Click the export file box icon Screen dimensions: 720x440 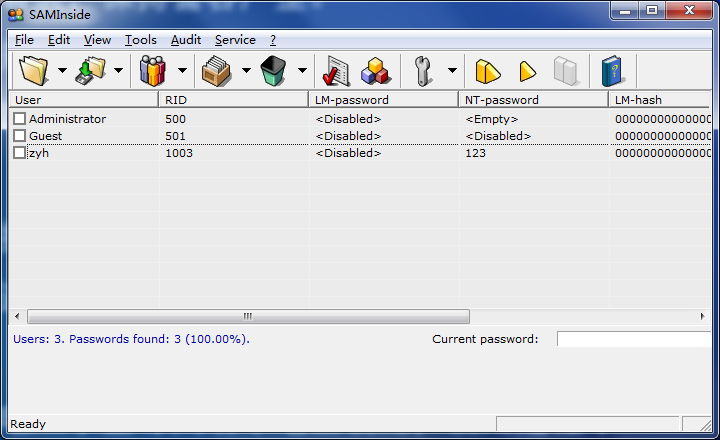(216, 70)
